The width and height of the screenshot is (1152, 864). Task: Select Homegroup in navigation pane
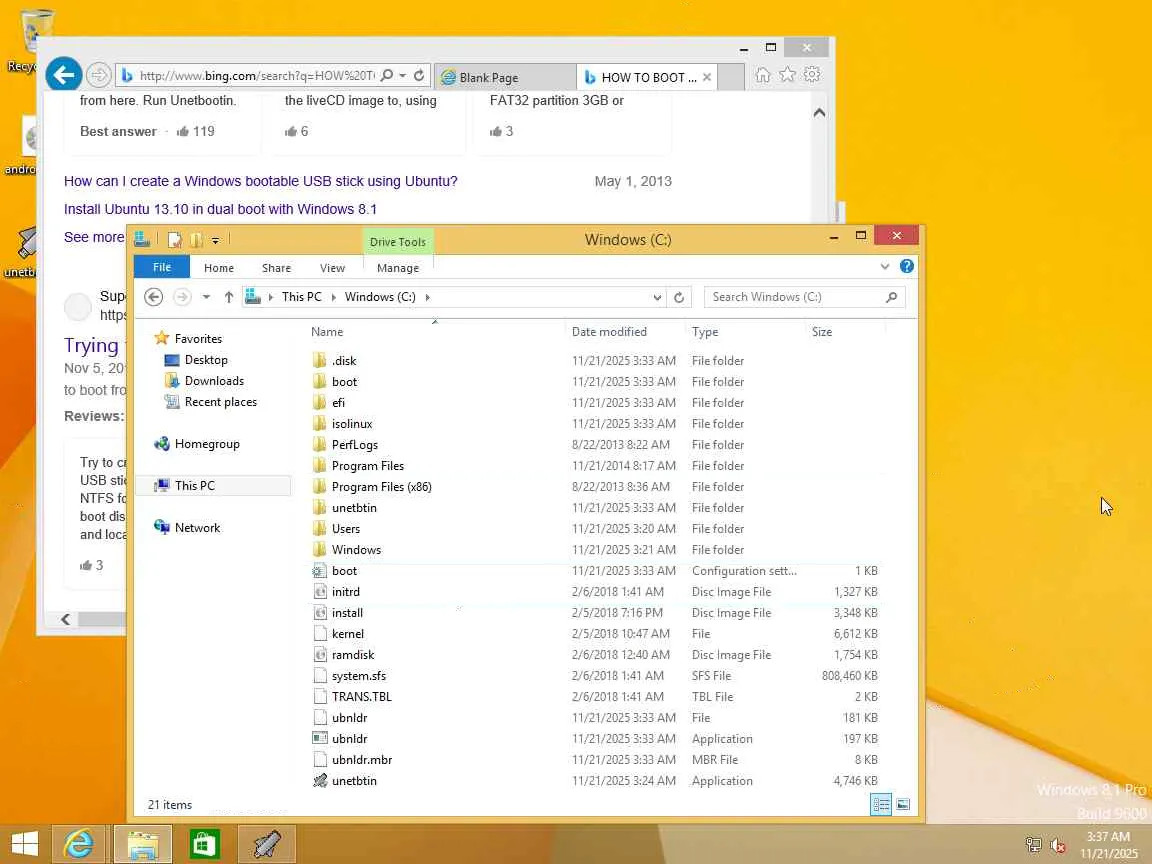coord(206,444)
